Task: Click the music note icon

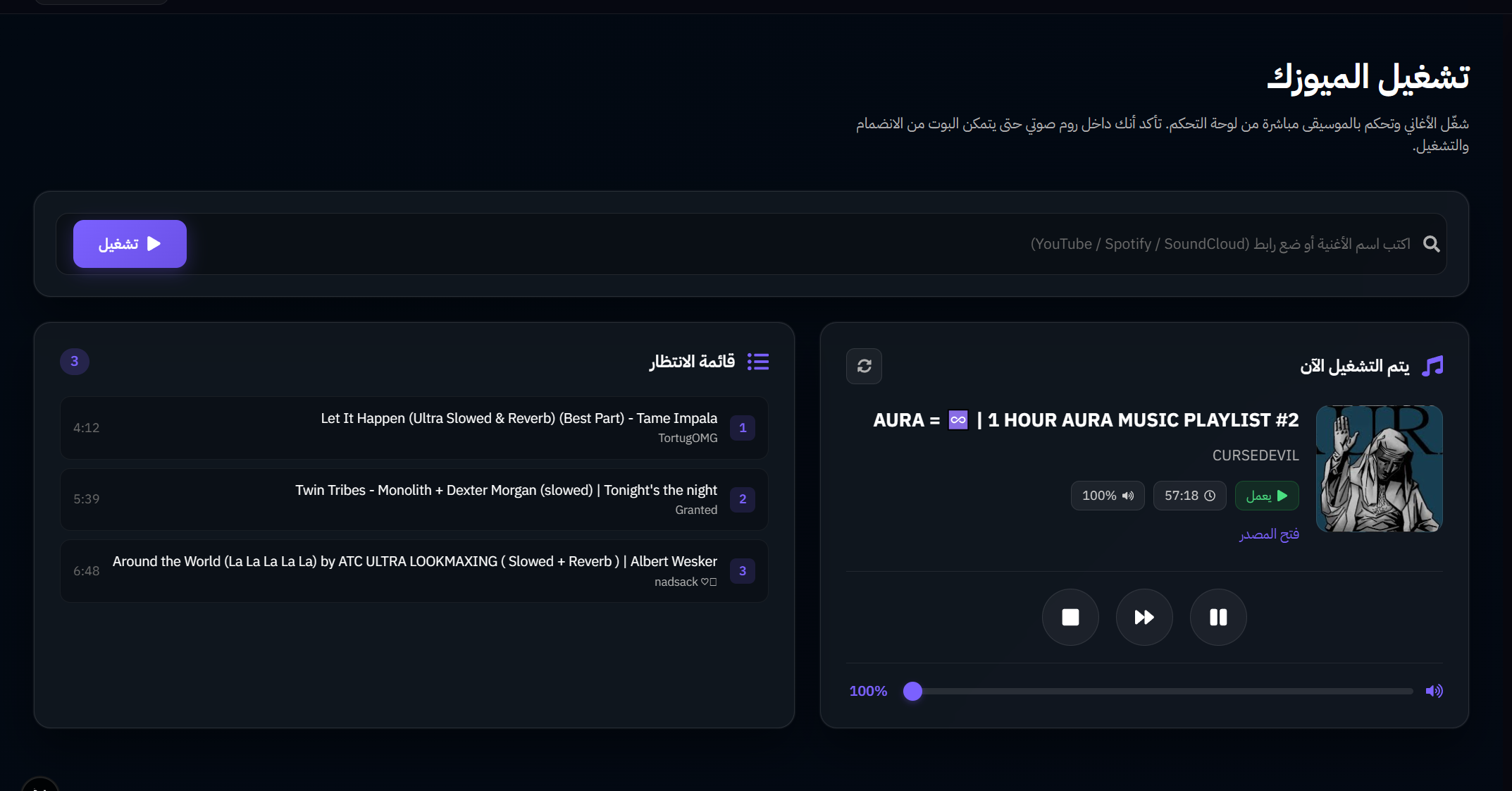Action: click(x=1432, y=366)
